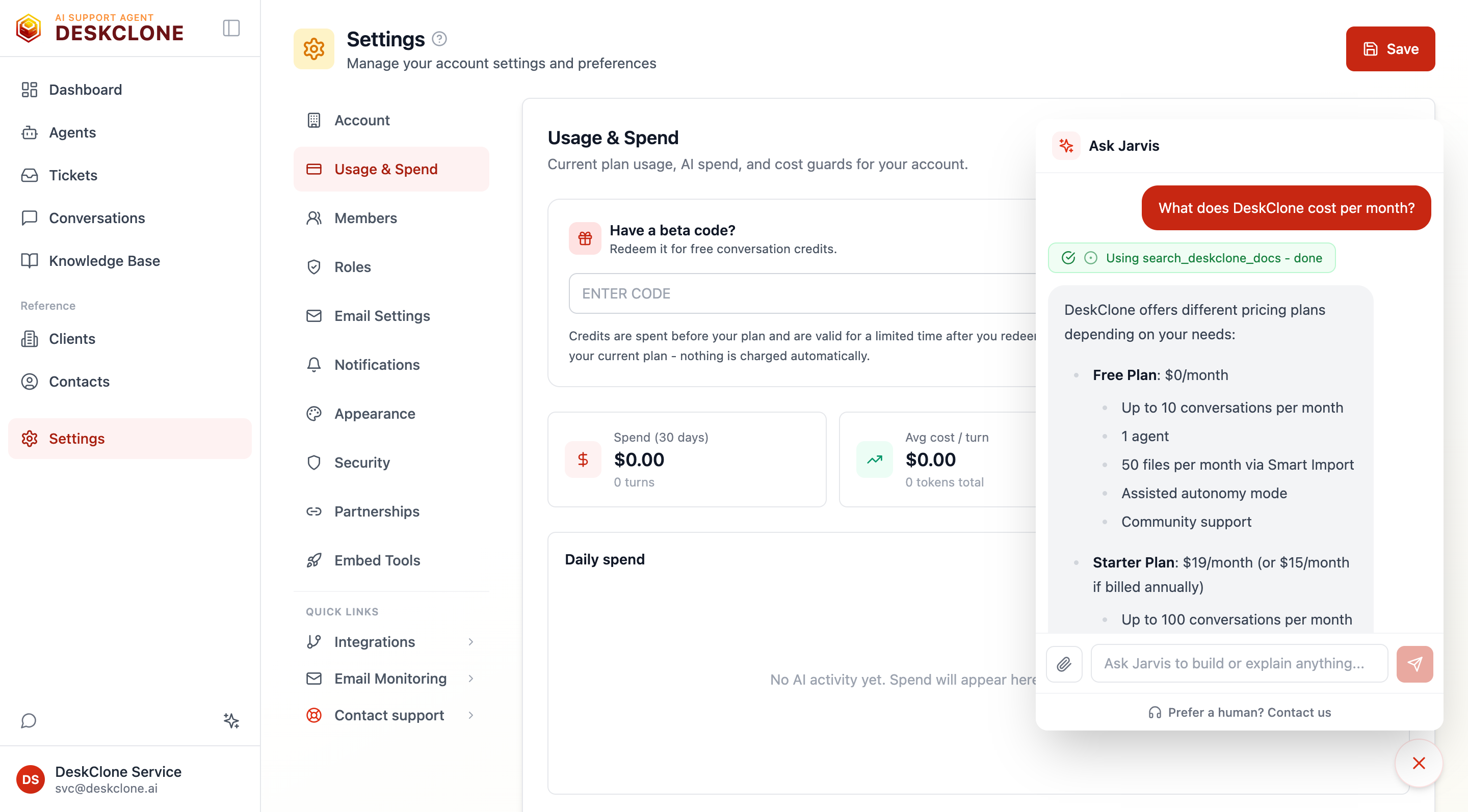
Task: Expand the Email Monitoring quick link chevron
Action: (470, 679)
